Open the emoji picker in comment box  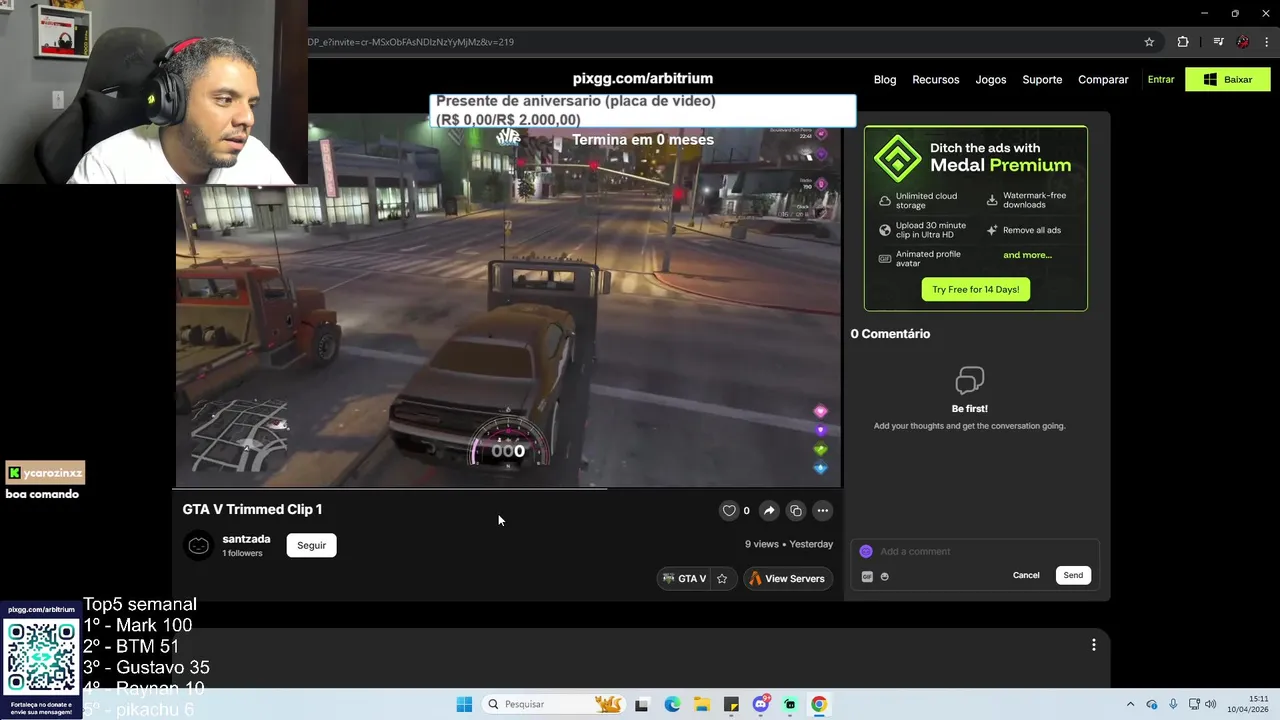tap(885, 576)
